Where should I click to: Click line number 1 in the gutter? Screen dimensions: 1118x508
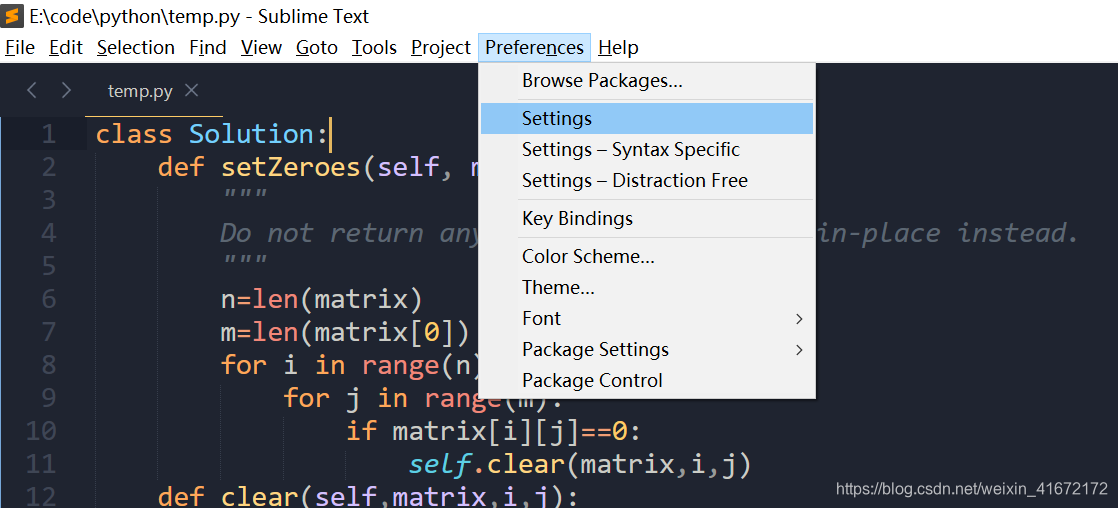(x=48, y=134)
